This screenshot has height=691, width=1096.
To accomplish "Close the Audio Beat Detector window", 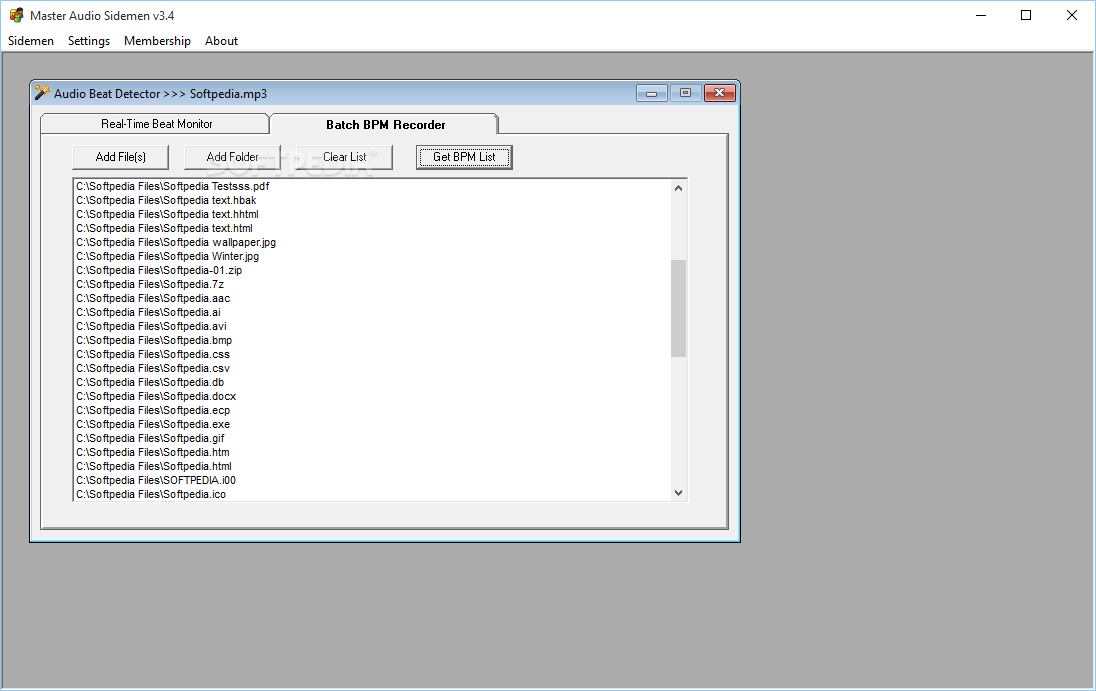I will click(719, 93).
